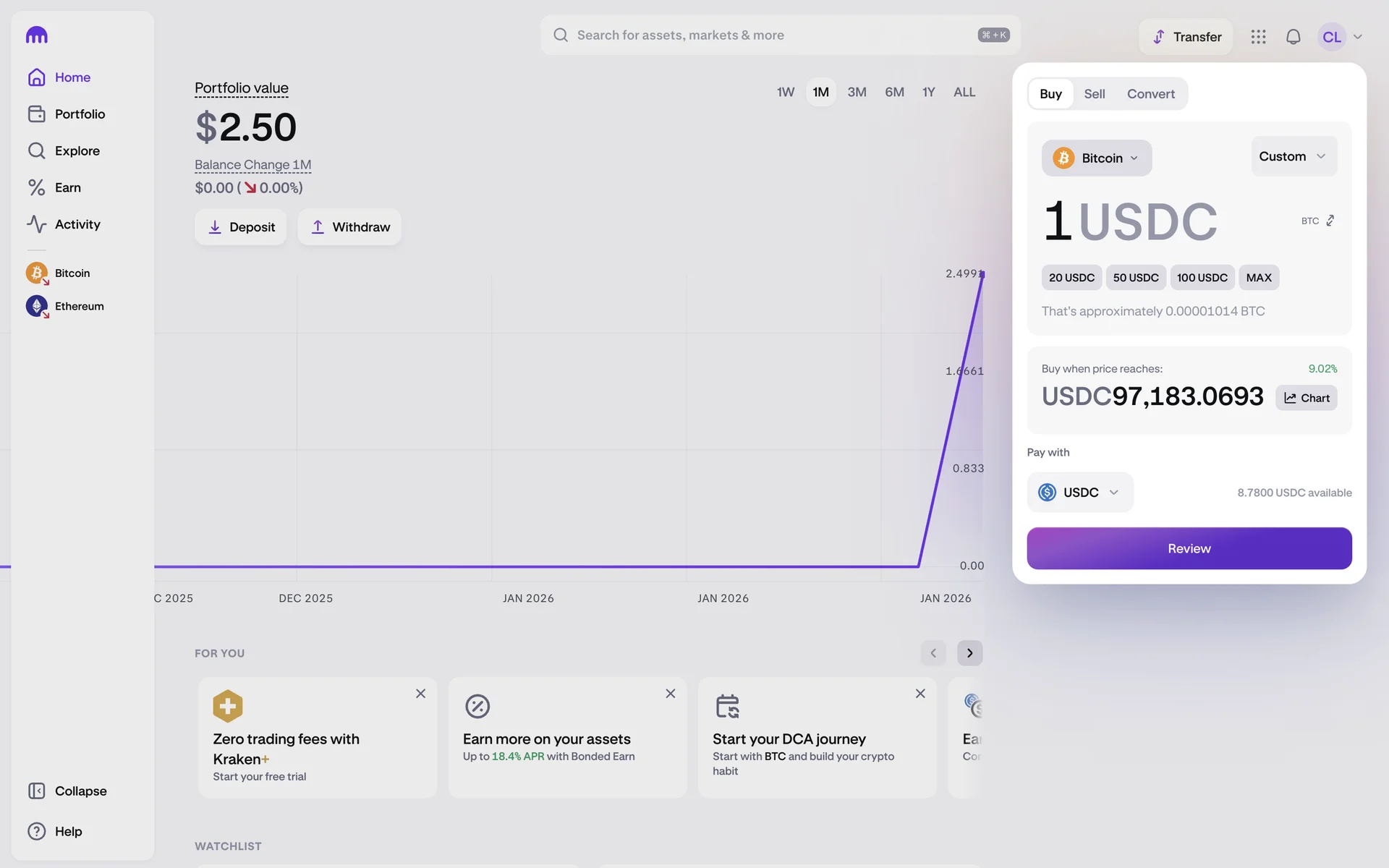The image size is (1389, 868).
Task: Click the Help icon in sidebar
Action: click(x=37, y=831)
